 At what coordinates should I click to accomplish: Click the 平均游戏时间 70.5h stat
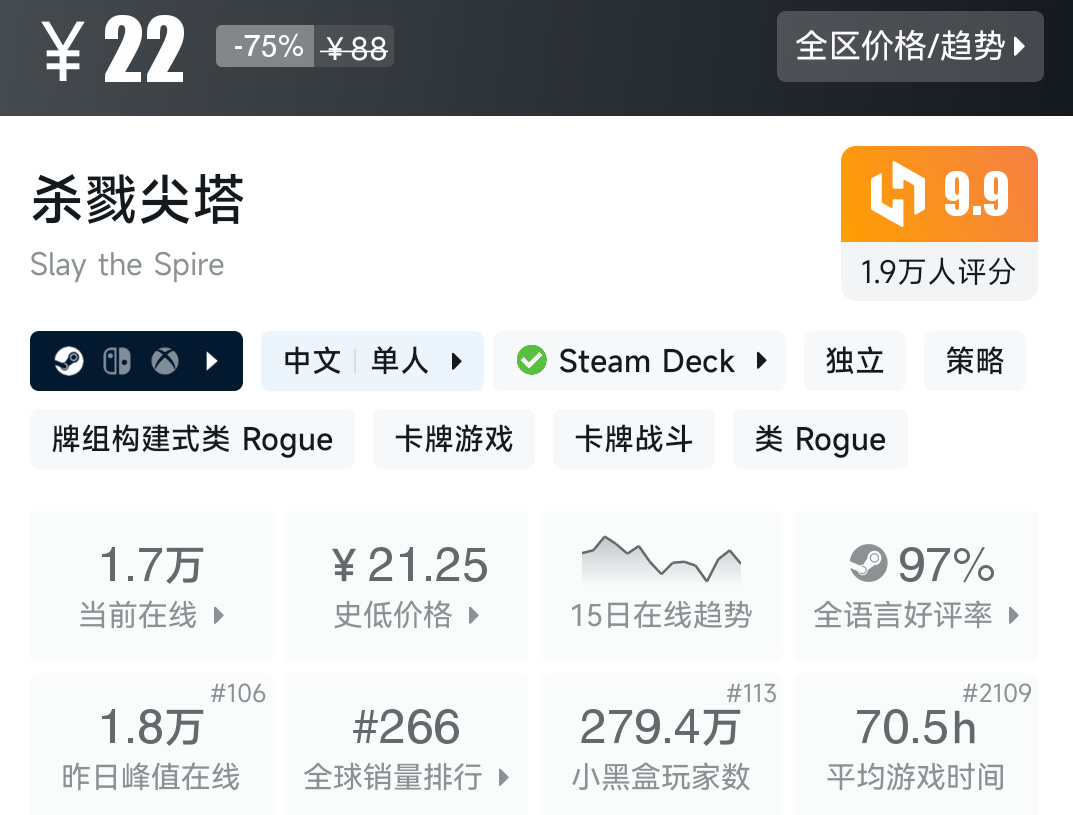[916, 745]
